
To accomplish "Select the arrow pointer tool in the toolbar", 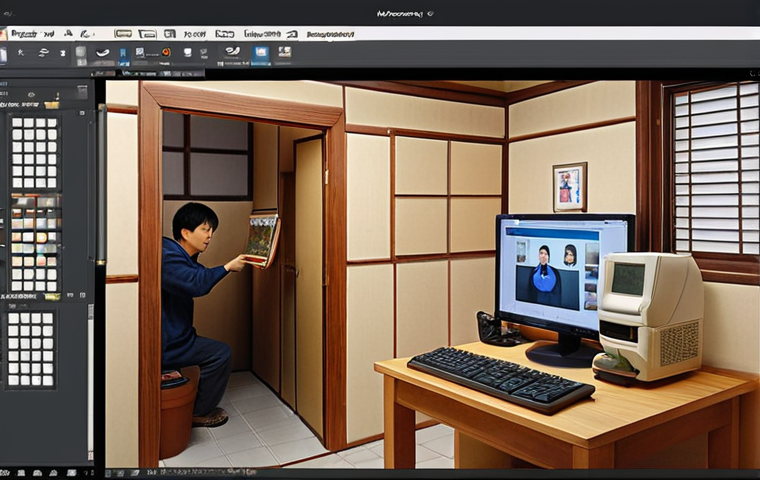I will (20, 52).
